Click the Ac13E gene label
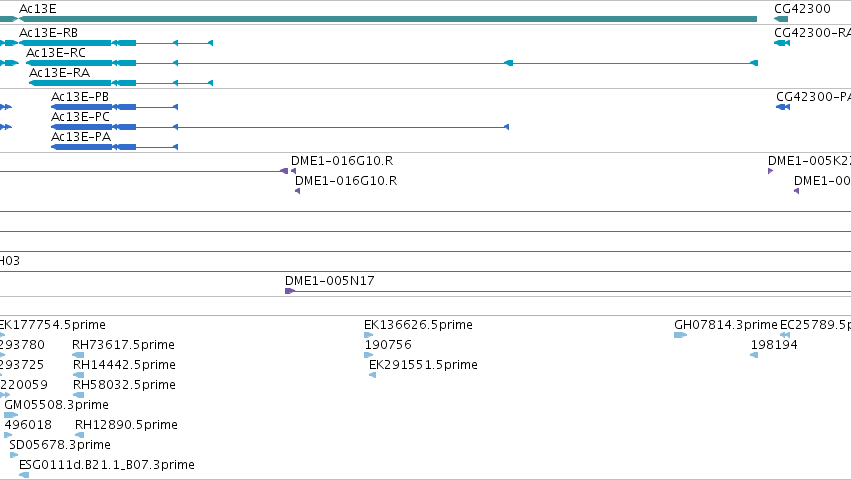The image size is (851, 480). (37, 9)
